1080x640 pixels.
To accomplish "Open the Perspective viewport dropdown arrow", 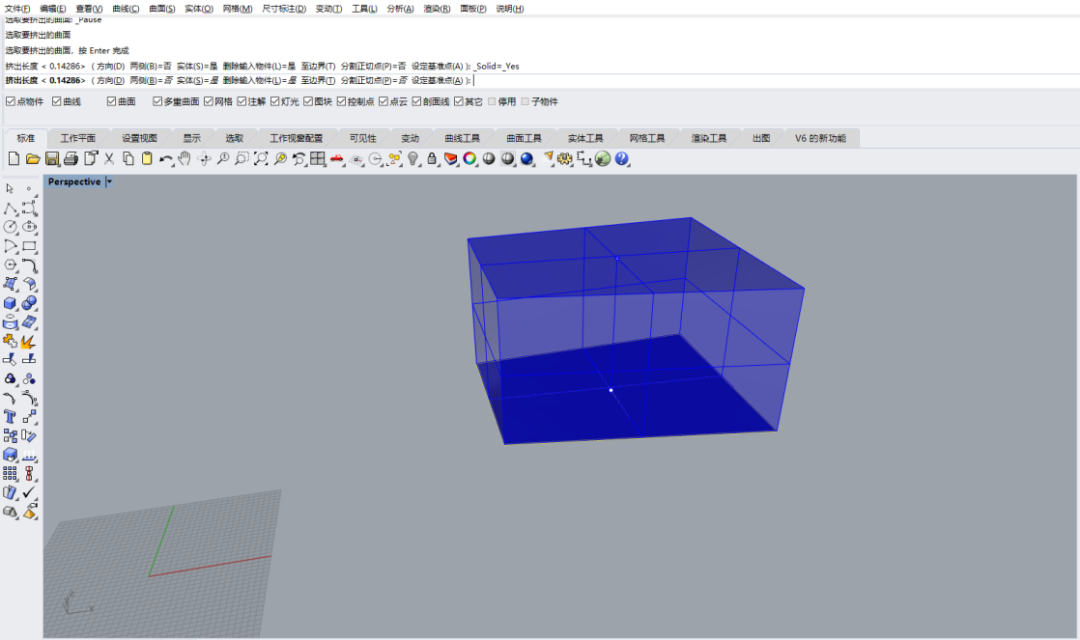I will point(109,182).
